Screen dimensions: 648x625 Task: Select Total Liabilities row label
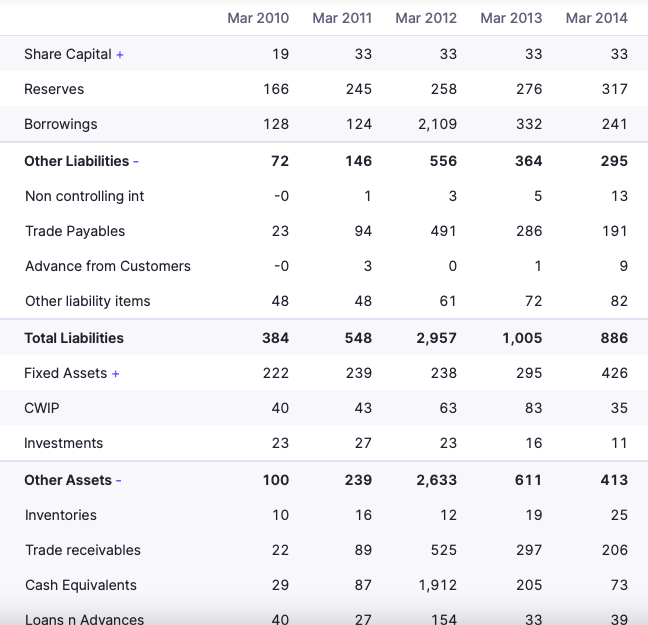(x=74, y=338)
